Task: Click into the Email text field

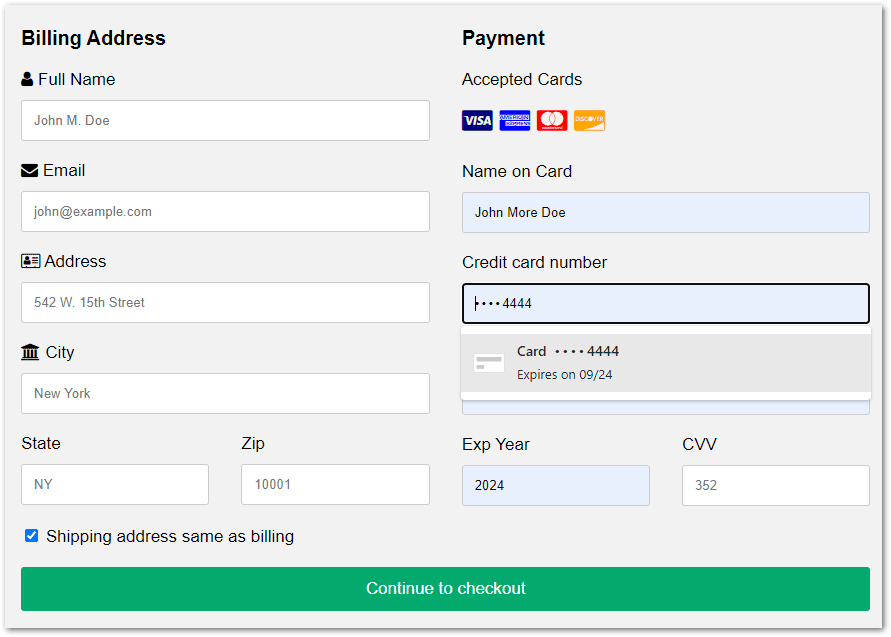Action: click(225, 211)
